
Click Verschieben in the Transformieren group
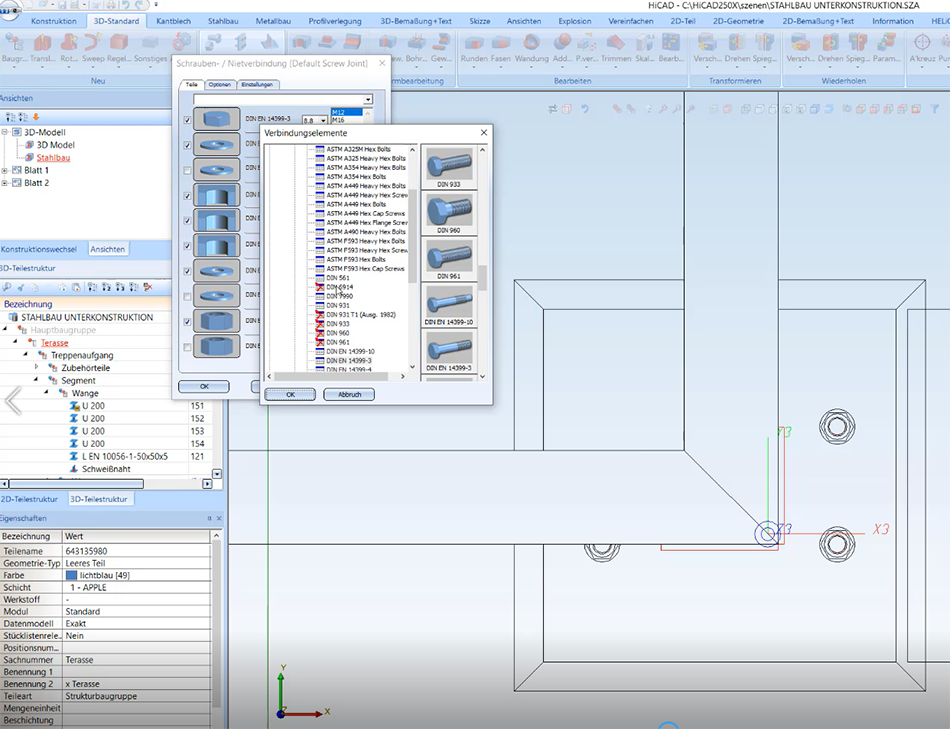pyautogui.click(x=707, y=42)
